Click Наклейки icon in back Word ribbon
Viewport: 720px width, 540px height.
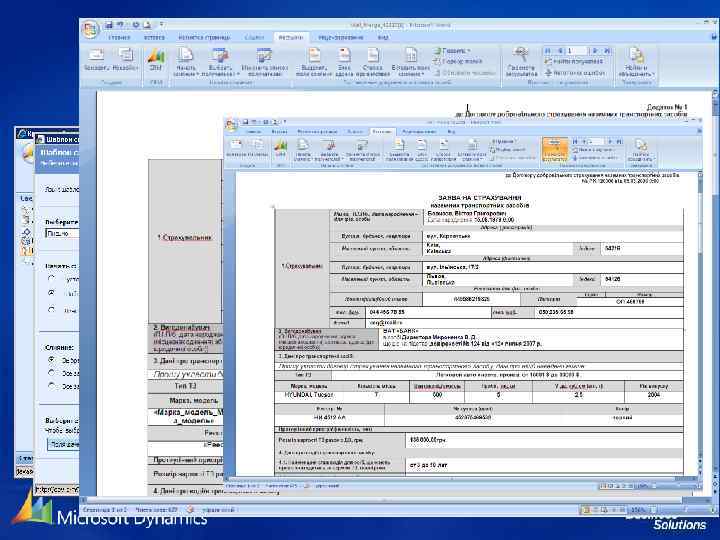pyautogui.click(x=125, y=60)
